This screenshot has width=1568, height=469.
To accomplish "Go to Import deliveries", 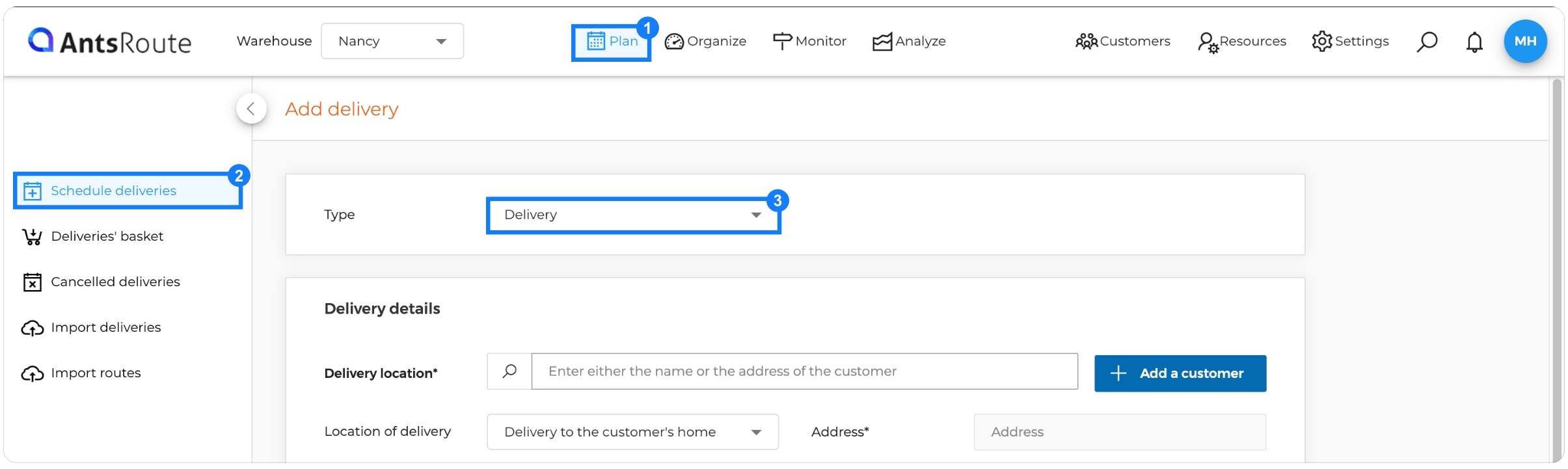I will (91, 327).
